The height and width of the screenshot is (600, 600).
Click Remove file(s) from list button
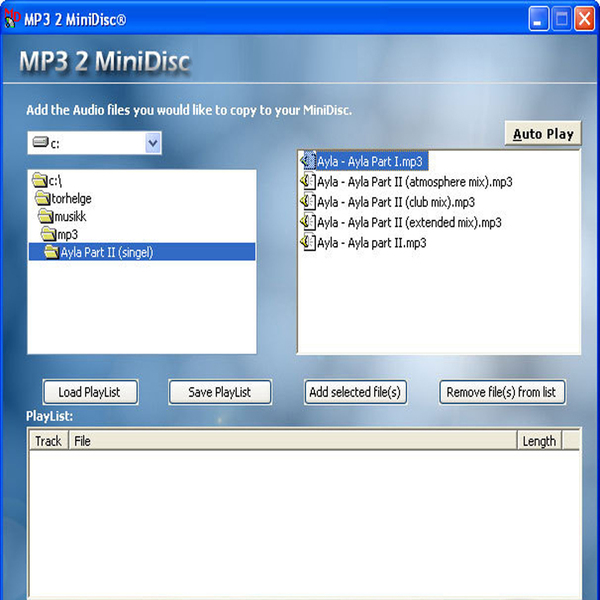click(502, 392)
